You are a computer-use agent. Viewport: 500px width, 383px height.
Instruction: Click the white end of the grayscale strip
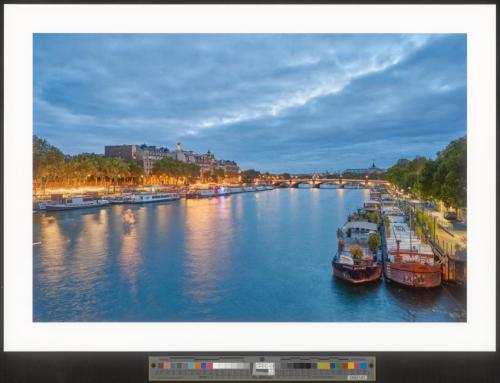(x=215, y=365)
